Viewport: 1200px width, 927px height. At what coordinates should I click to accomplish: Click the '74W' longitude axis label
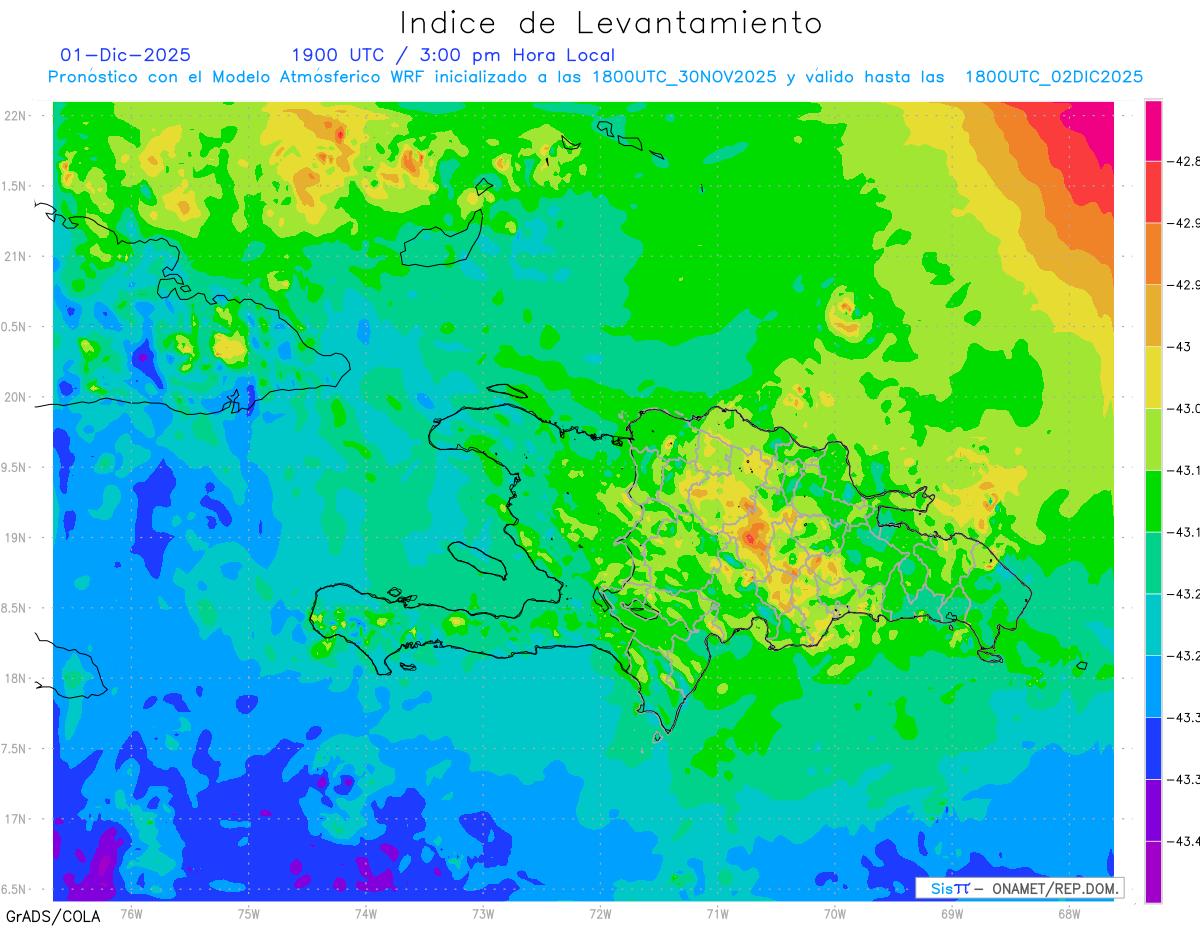click(x=366, y=912)
